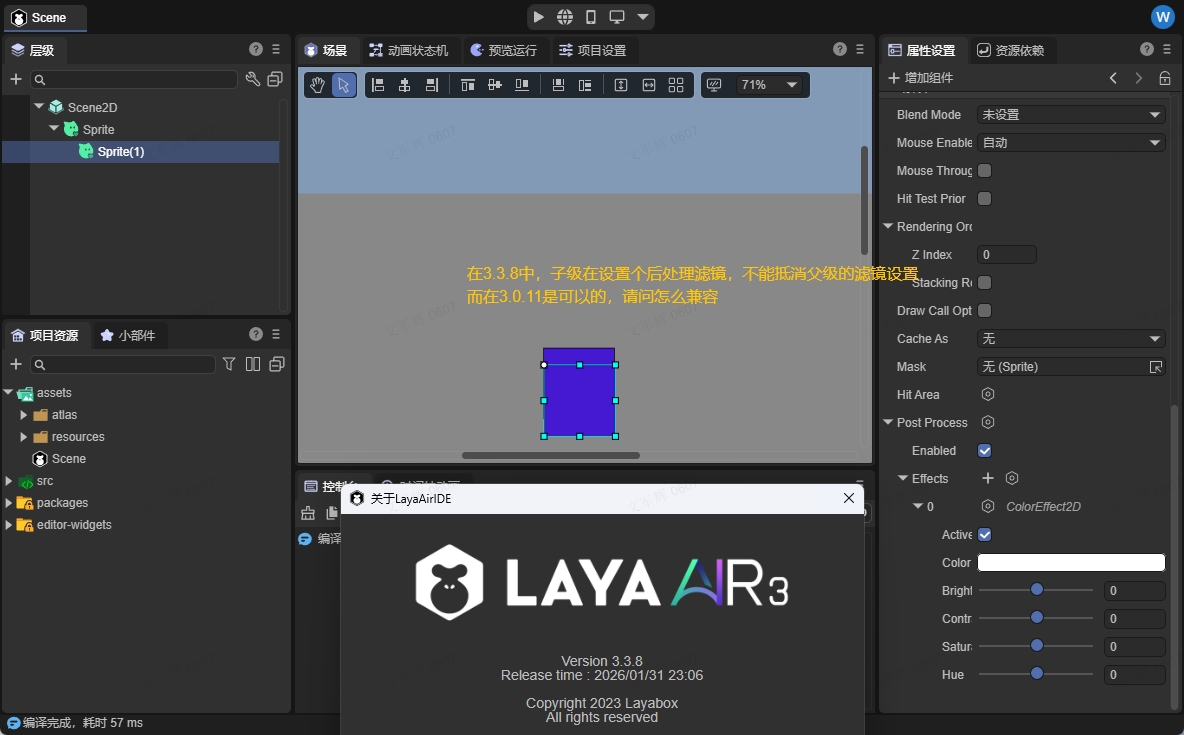Viewport: 1184px width, 735px height.
Task: Open browser preview globe icon
Action: coord(565,17)
